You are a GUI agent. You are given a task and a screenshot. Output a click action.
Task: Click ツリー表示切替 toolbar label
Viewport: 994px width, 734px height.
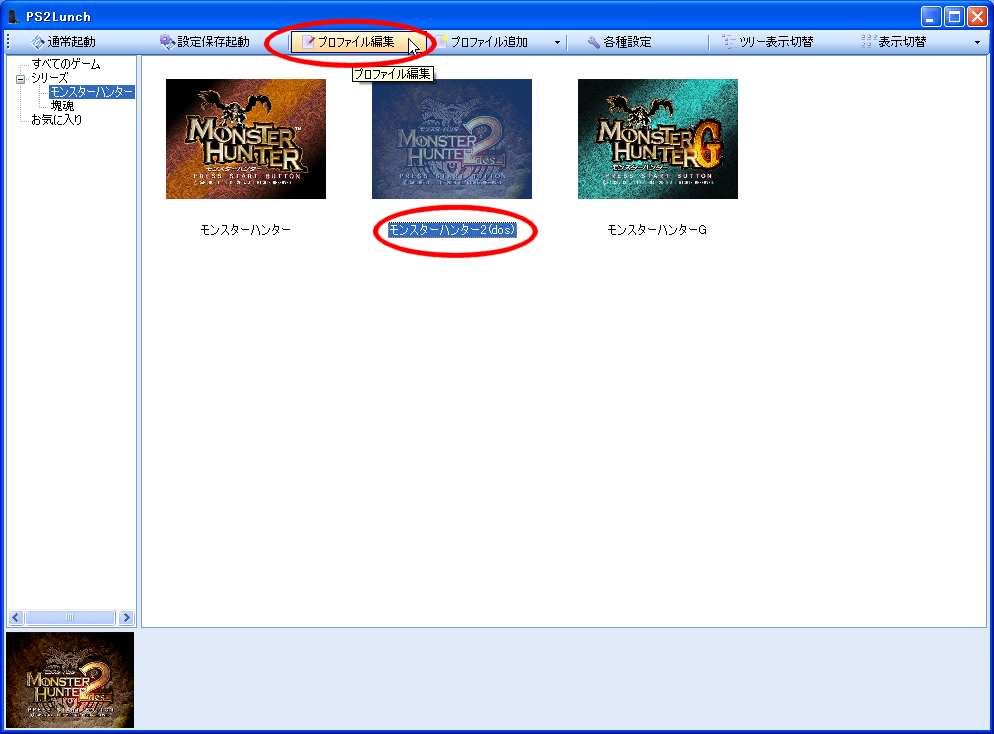coord(776,42)
